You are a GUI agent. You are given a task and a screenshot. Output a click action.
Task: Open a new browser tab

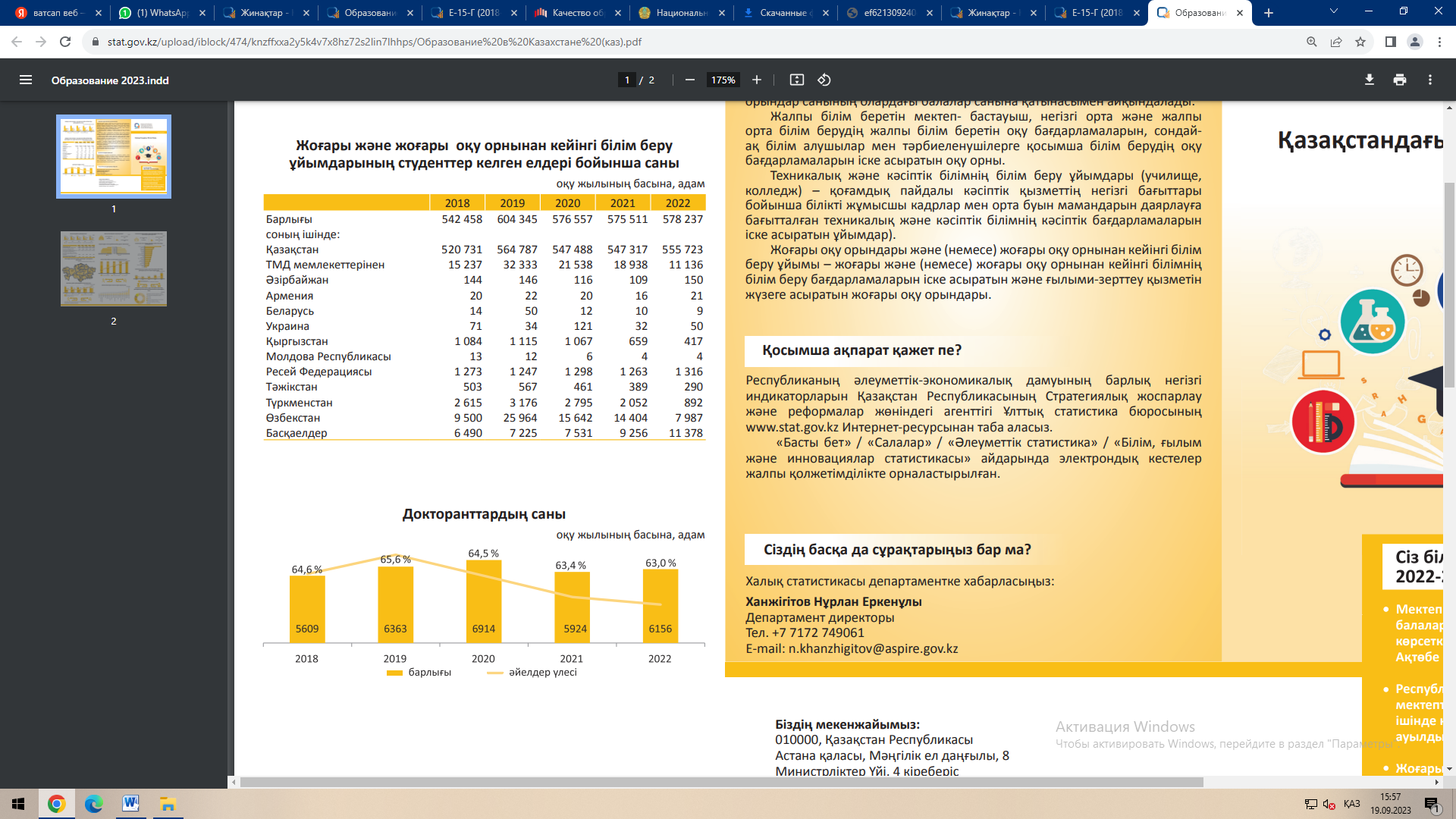pos(1269,13)
